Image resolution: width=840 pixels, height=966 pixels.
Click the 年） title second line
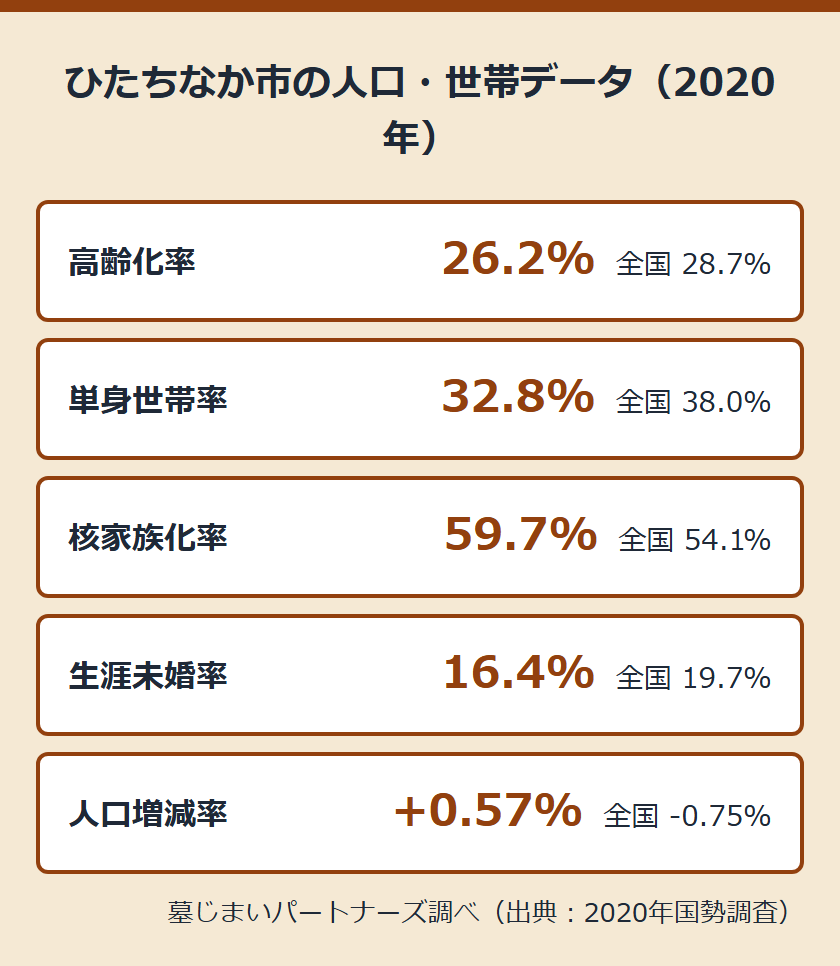point(410,137)
